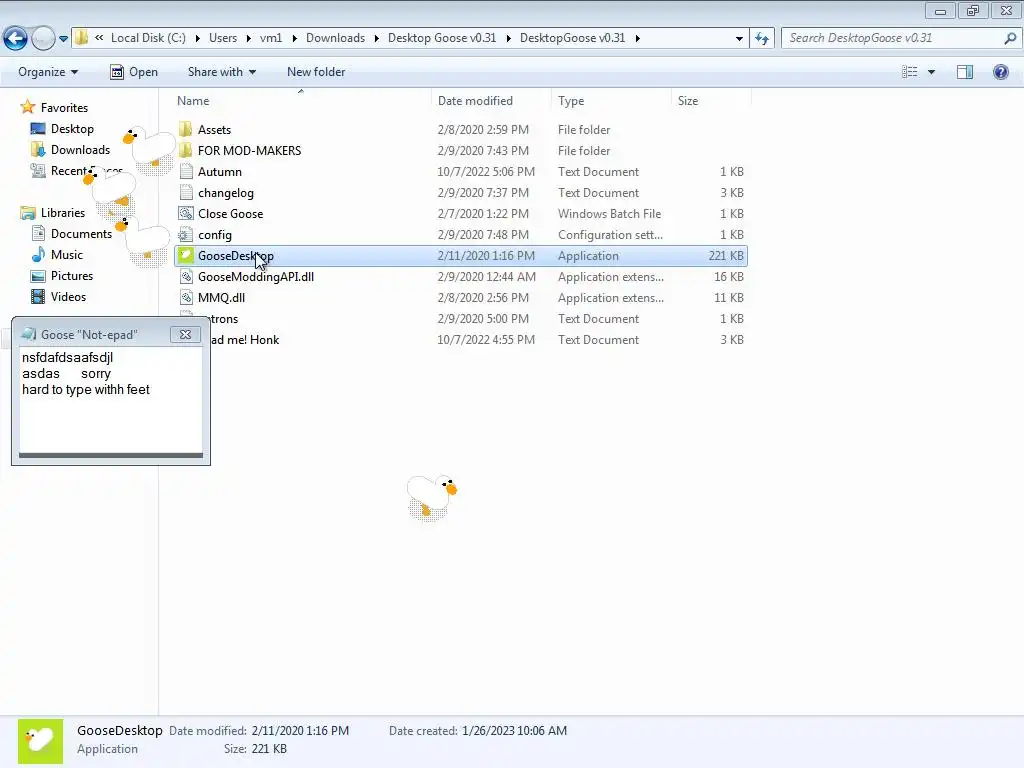Viewport: 1024px width, 768px height.
Task: Select the GooseDesktop application icon
Action: [186, 255]
